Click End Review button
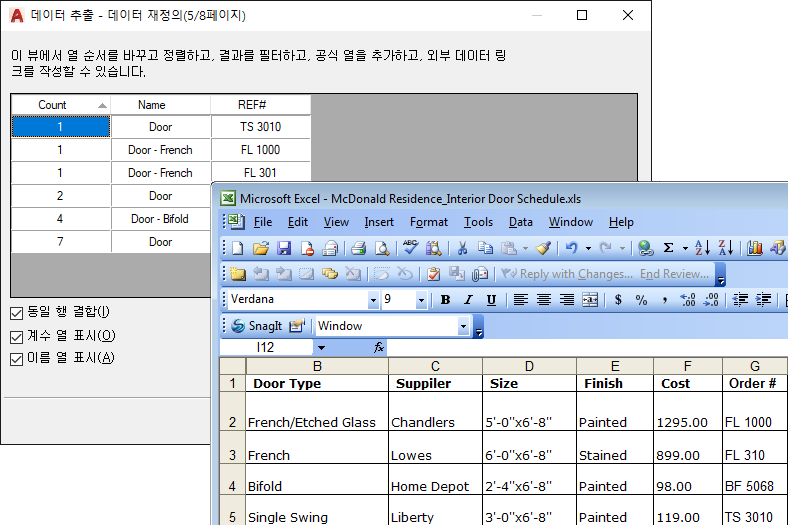Viewport: 788px width, 525px height. pyautogui.click(x=674, y=274)
